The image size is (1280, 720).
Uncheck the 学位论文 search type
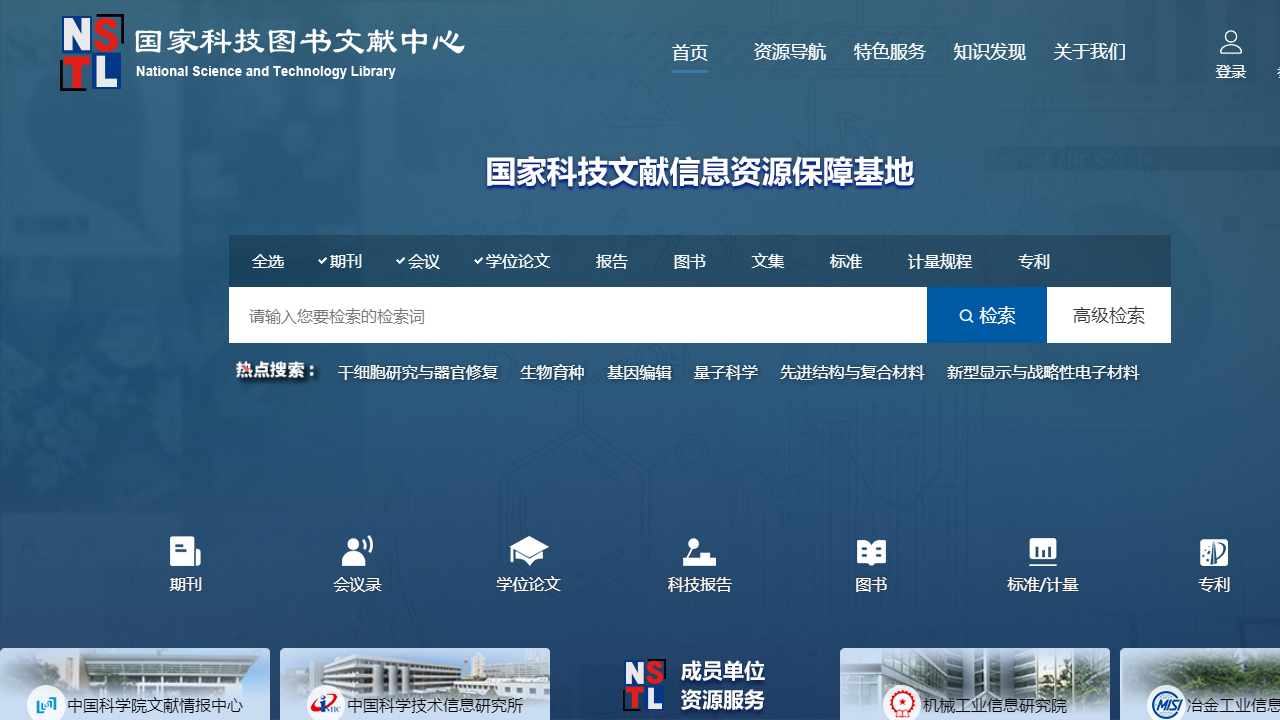[x=512, y=261]
